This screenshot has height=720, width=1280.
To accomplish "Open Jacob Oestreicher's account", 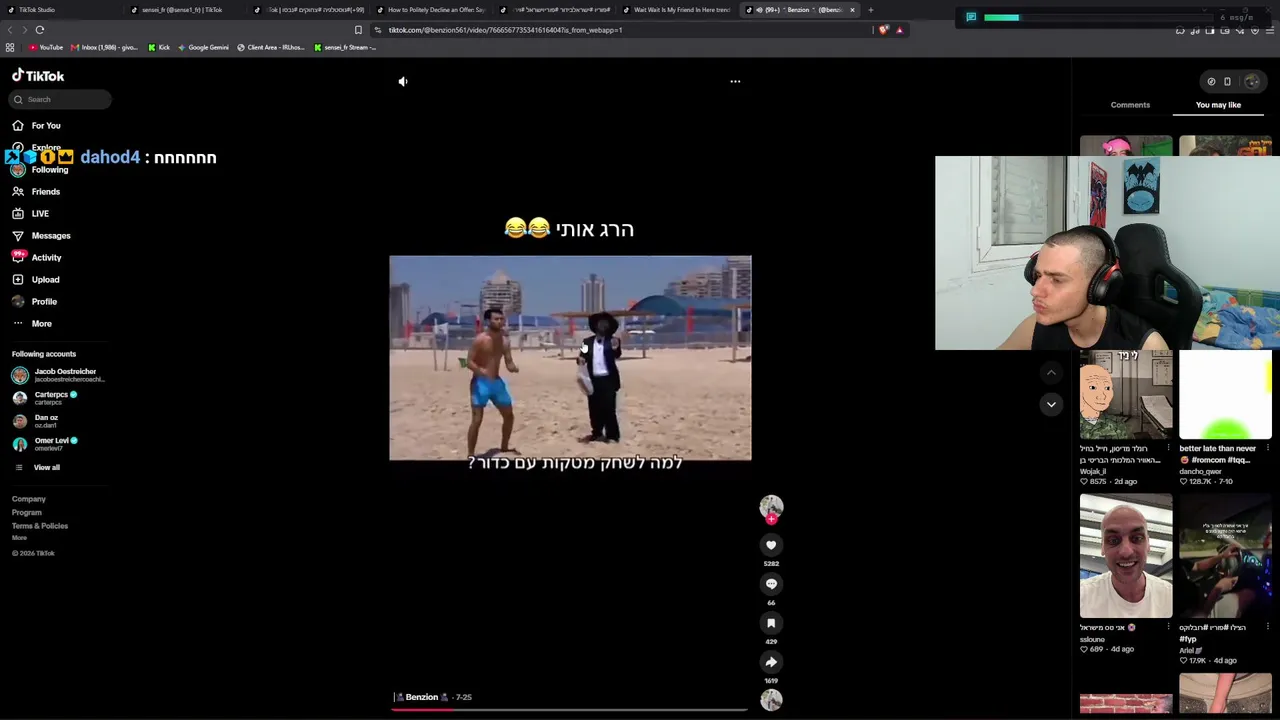I will (57, 375).
